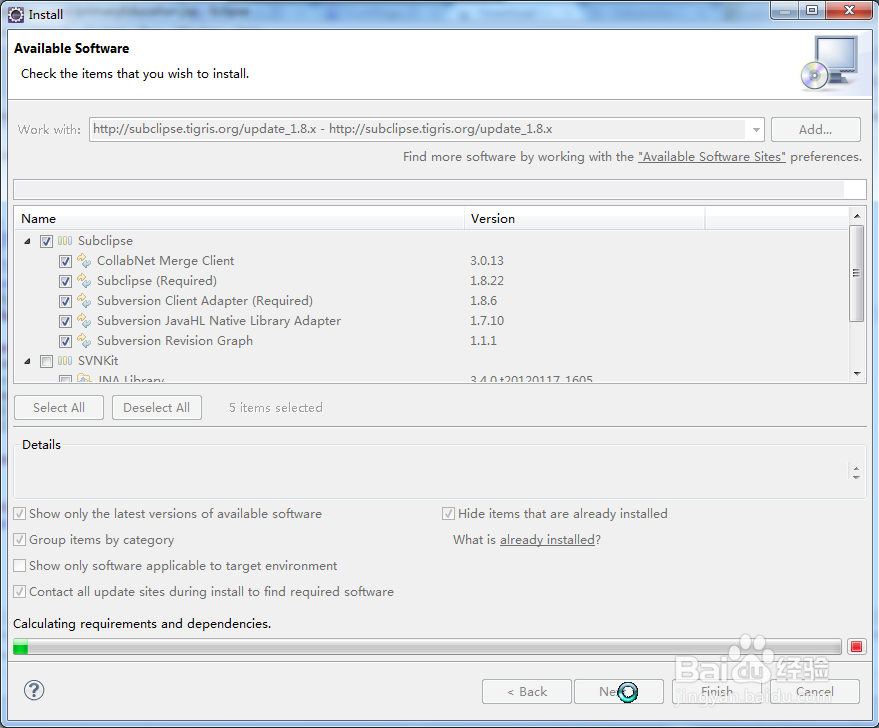Viewport: 879px width, 728px height.
Task: Uncheck CollabNet Merge Client
Action: [x=66, y=261]
